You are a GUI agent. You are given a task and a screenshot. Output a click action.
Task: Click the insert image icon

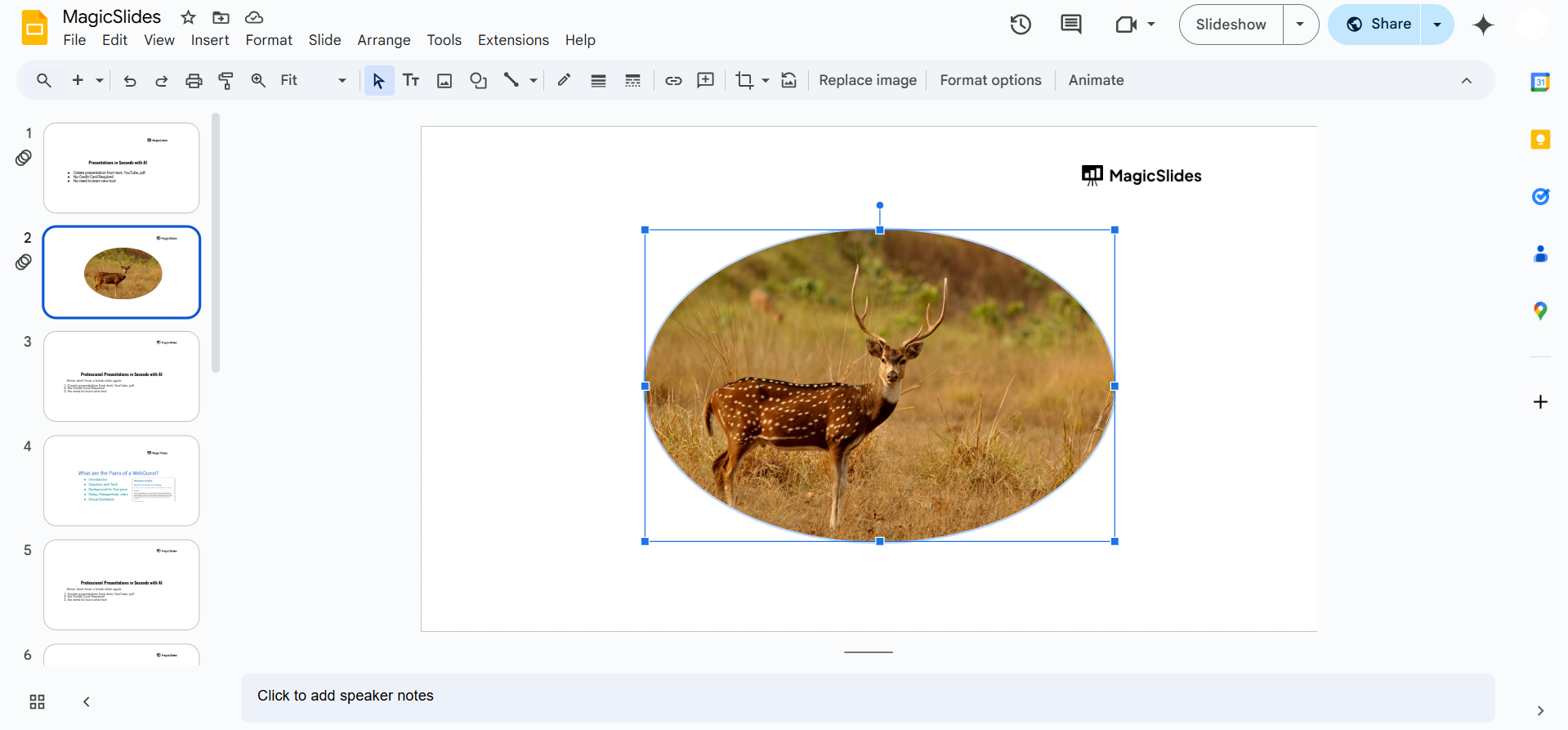click(444, 80)
